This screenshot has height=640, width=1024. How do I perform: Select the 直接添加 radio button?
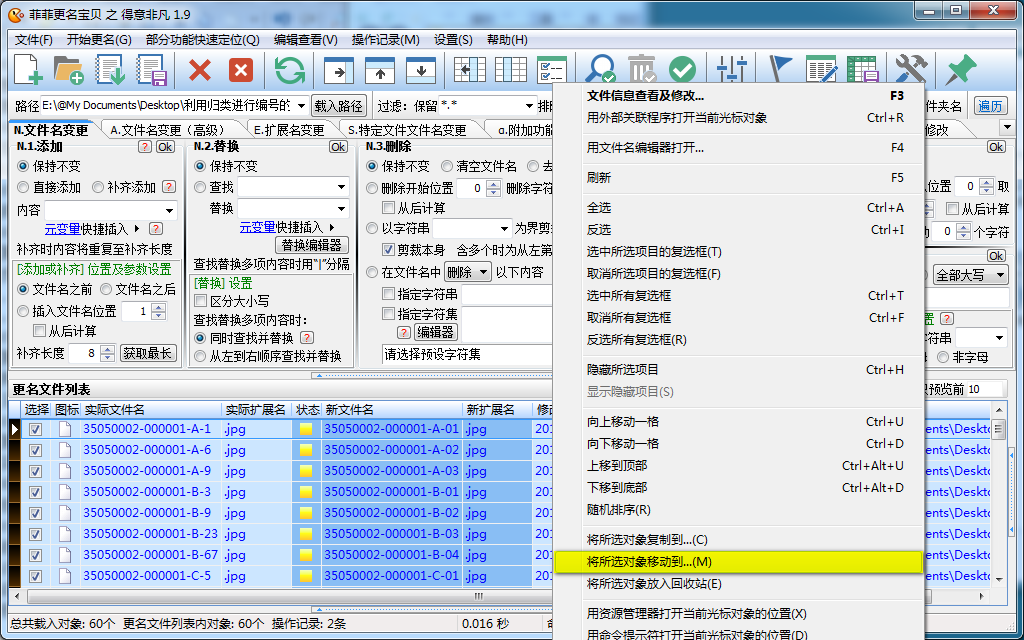(23, 187)
